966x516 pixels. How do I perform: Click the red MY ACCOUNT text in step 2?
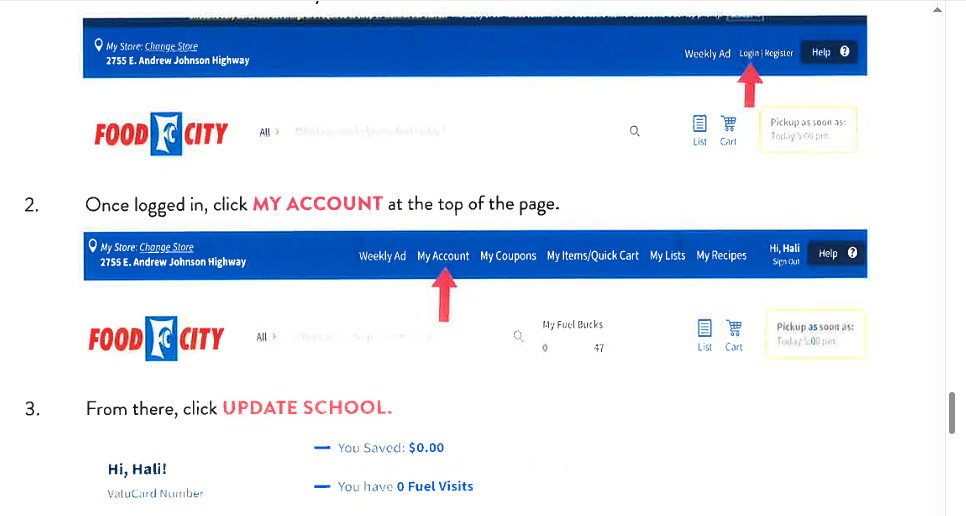[x=318, y=204]
